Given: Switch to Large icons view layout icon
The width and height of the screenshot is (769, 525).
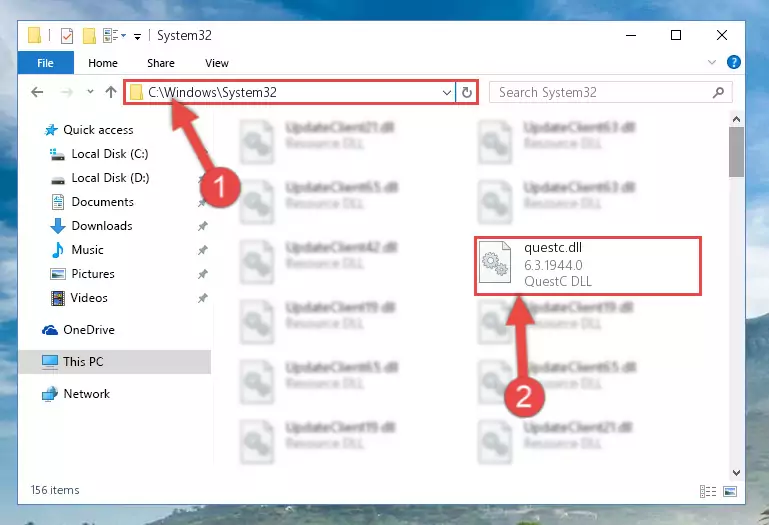Looking at the screenshot, I should point(730,491).
